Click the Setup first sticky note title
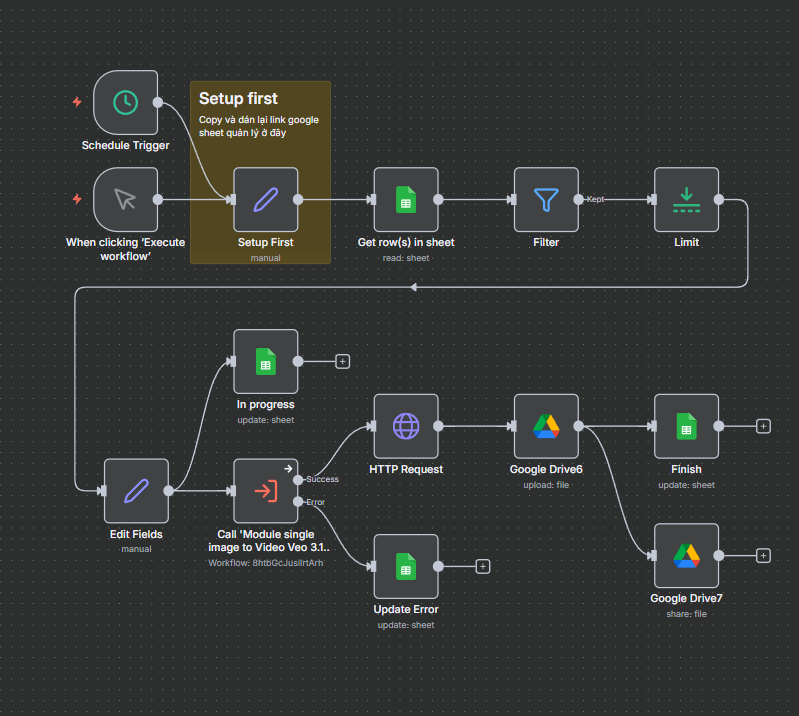The image size is (799, 716). coord(238,98)
